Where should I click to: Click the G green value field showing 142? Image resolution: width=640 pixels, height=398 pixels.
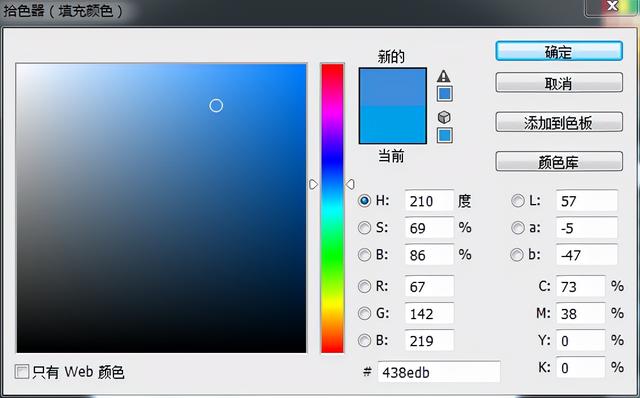pos(429,314)
